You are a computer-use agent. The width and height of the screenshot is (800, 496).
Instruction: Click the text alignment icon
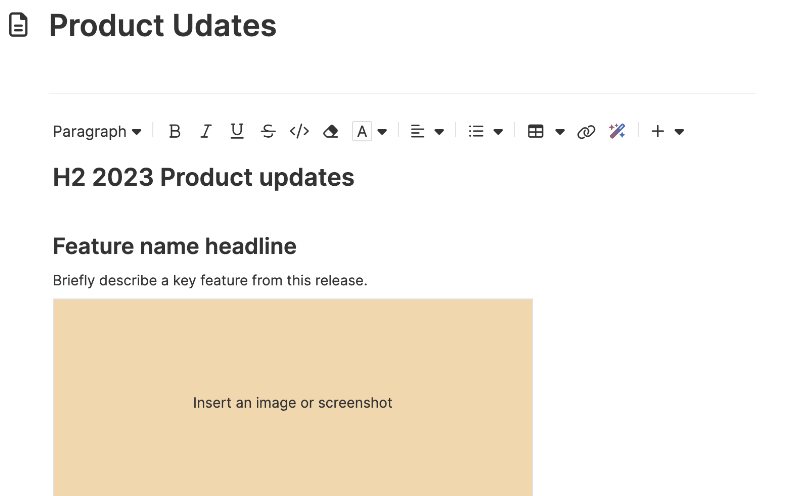coord(417,132)
